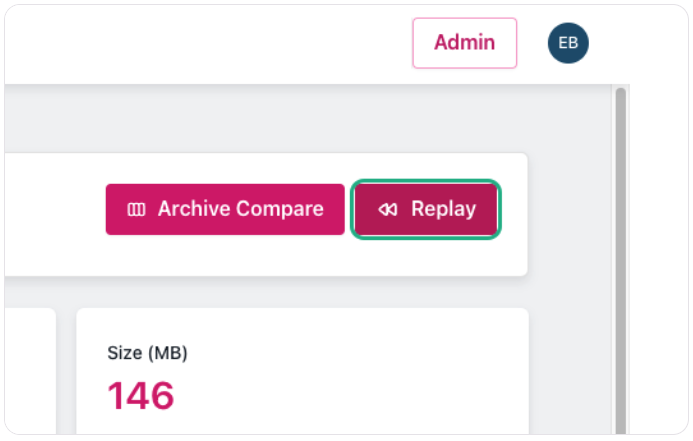Screen dimensions: 693x441
Task: Select the Size (MB) label
Action: click(147, 353)
